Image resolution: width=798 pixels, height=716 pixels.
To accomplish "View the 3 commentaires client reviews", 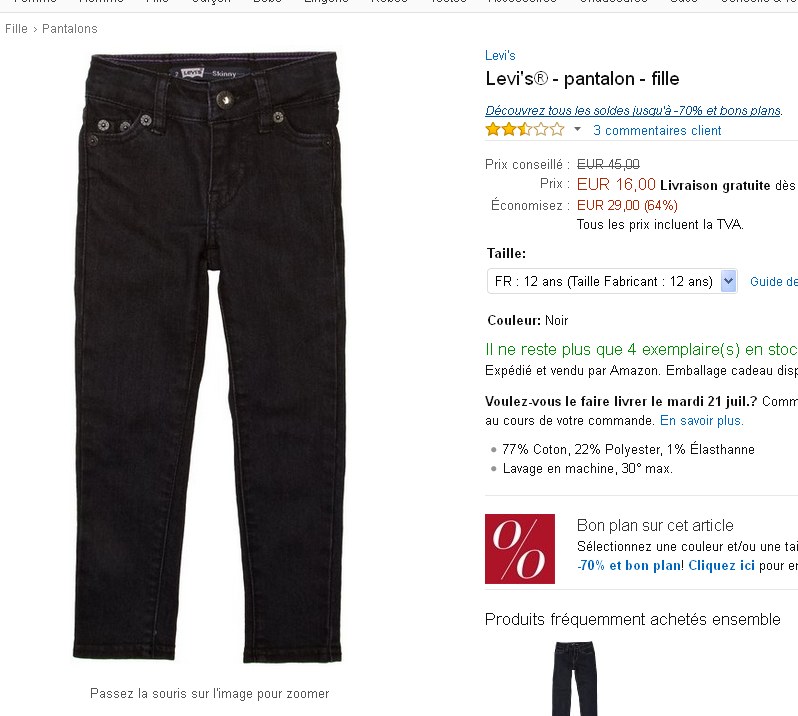I will pos(657,130).
